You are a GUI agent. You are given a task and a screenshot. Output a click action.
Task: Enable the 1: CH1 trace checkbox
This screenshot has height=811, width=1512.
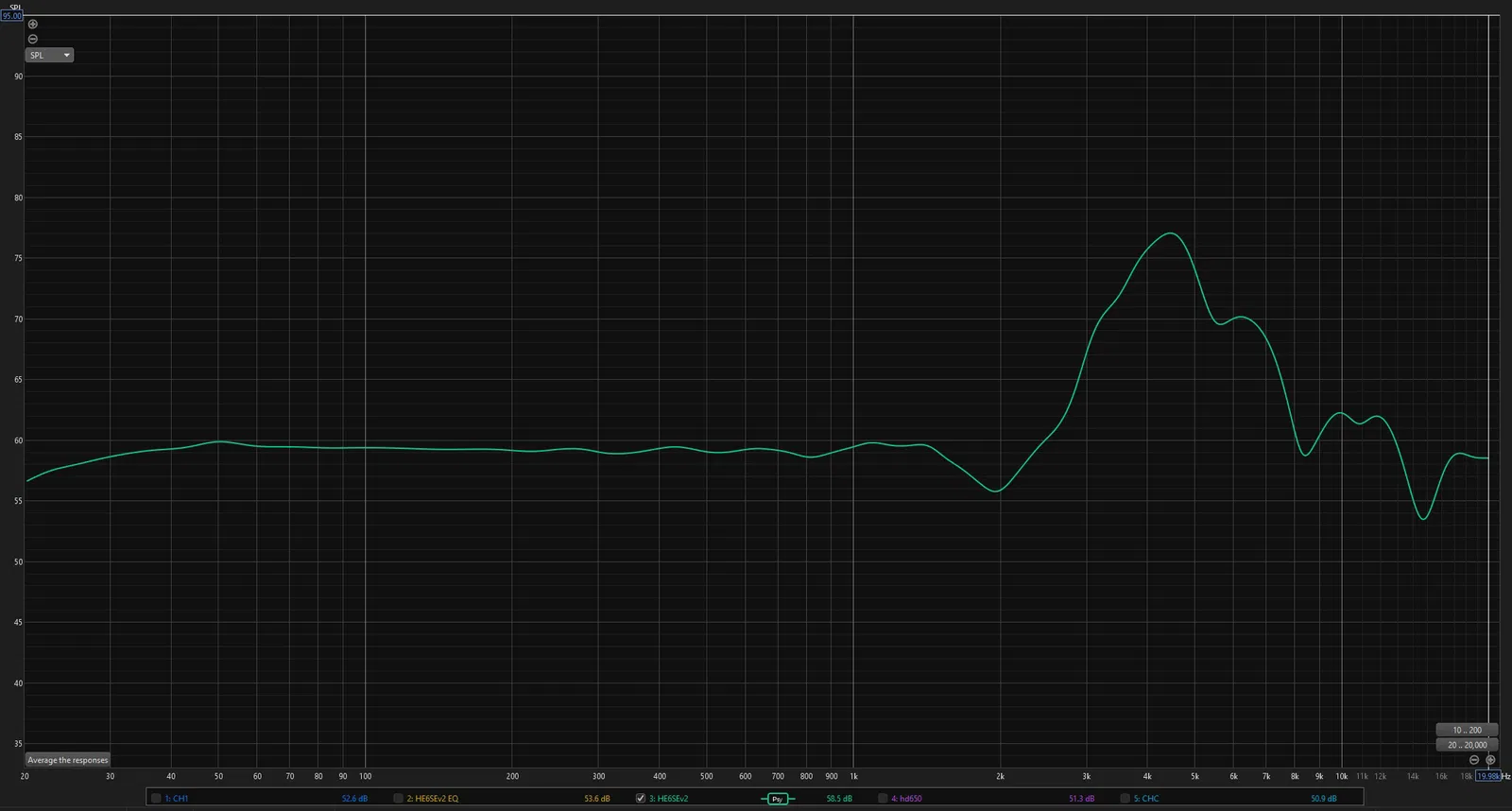156,799
